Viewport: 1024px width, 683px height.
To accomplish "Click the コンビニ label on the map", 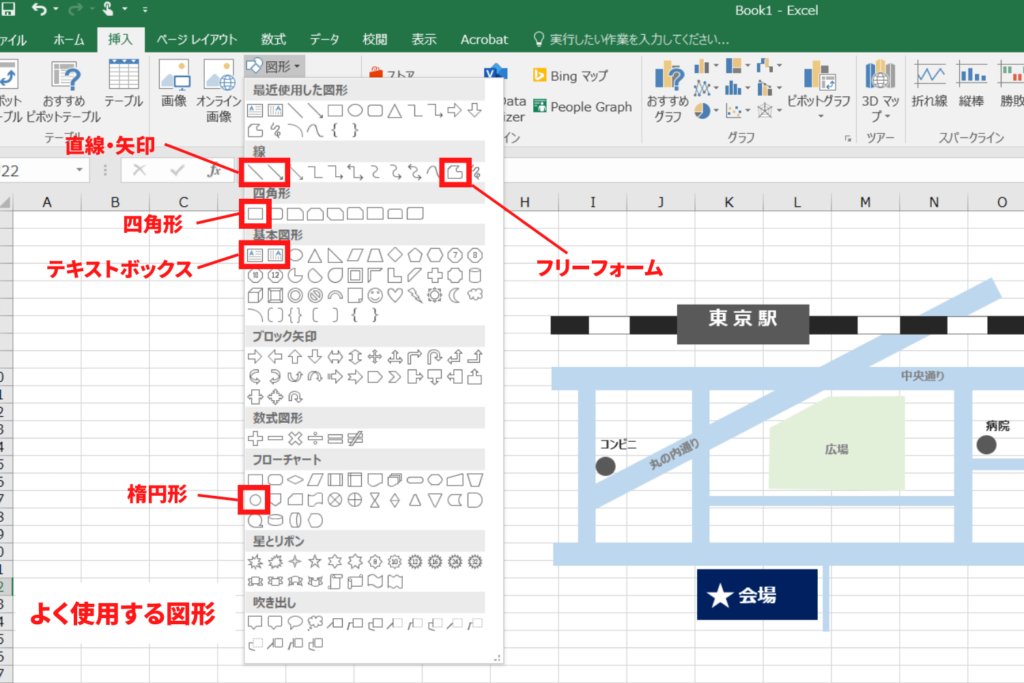I will 618,445.
